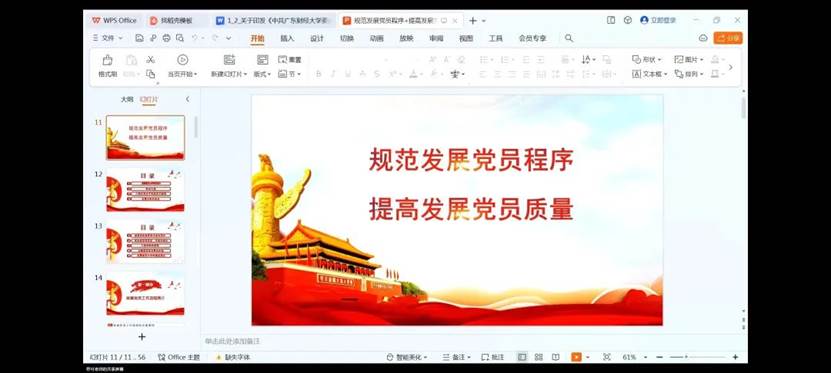This screenshot has width=831, height=373.
Task: Click the Login (立即登录) button
Action: point(658,20)
